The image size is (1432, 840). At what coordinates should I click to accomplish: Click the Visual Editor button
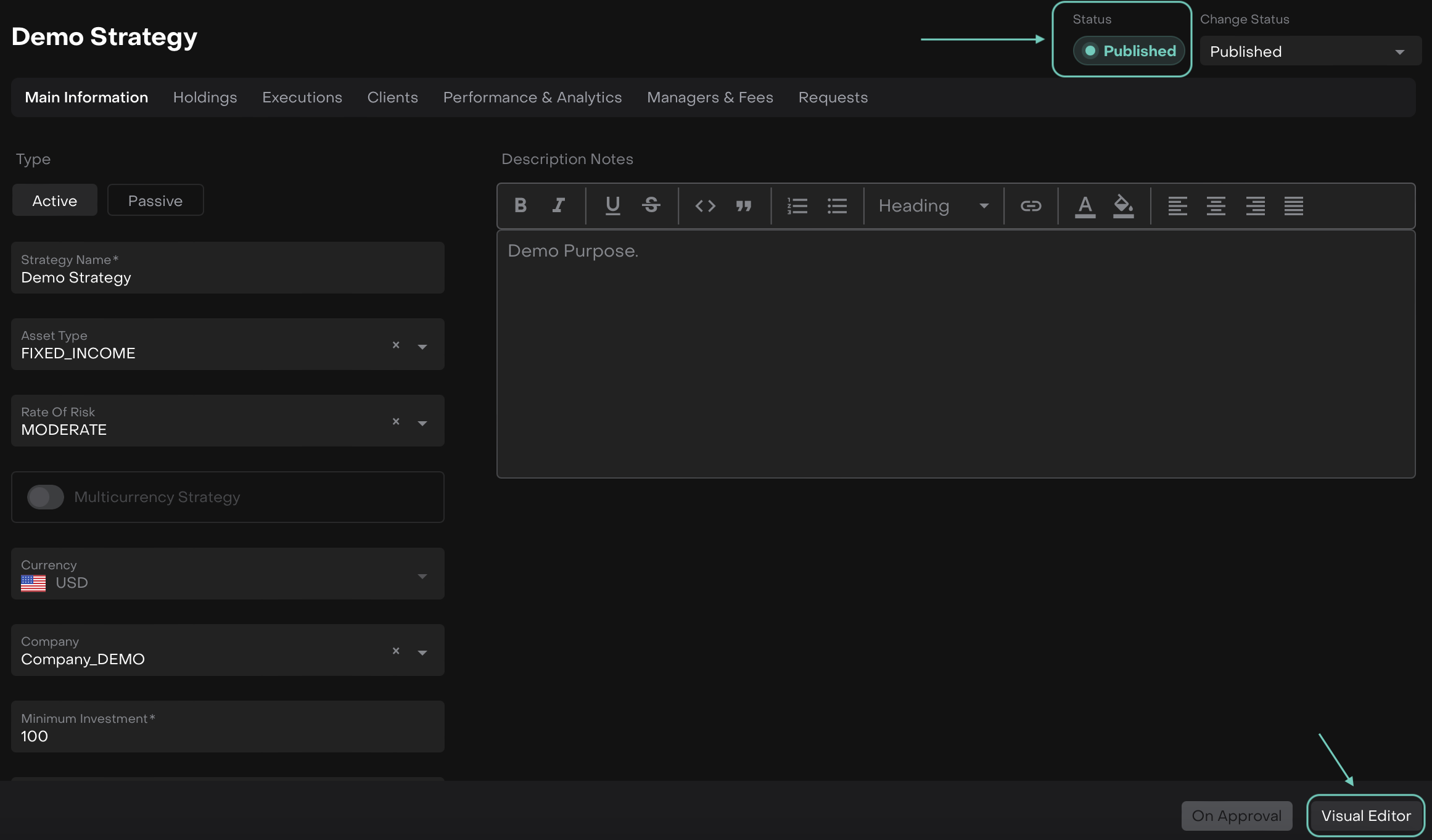click(x=1365, y=815)
